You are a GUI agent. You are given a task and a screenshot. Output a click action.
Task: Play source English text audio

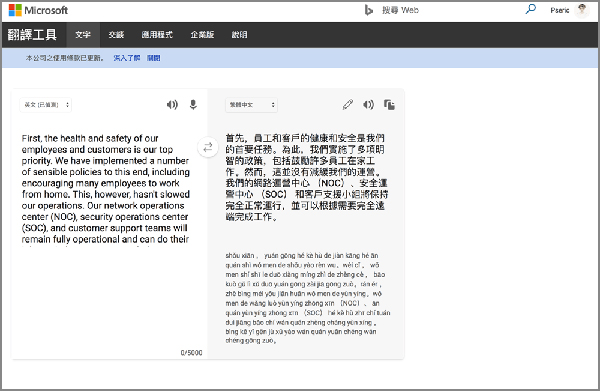coord(172,104)
